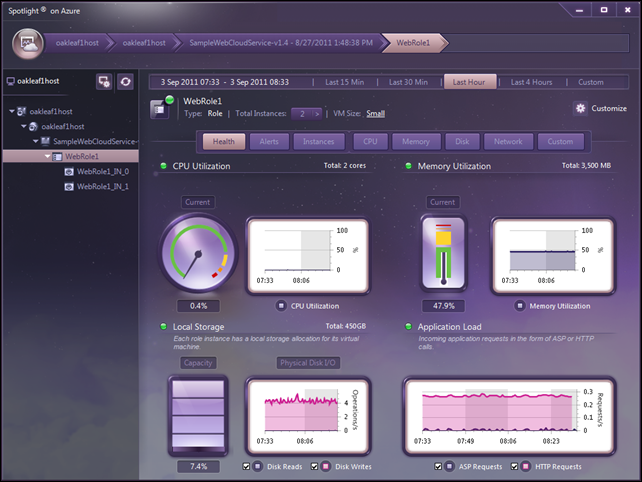
Task: Switch to the Memory tab
Action: click(x=416, y=142)
